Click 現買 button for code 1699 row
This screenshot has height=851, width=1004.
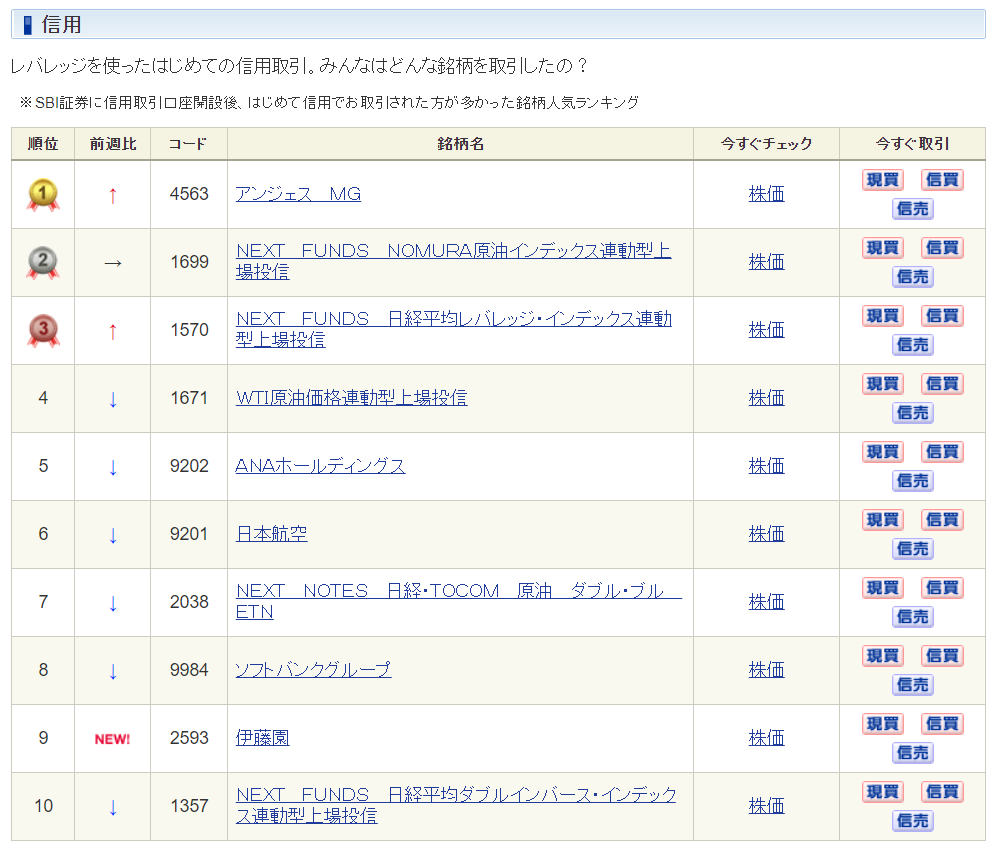click(882, 248)
